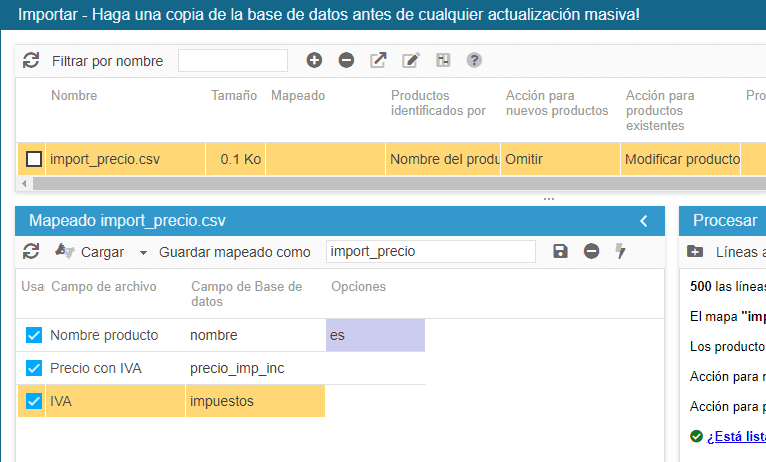The width and height of the screenshot is (766, 462).
Task: Uncheck the Precio con IVA checkbox
Action: (34, 368)
